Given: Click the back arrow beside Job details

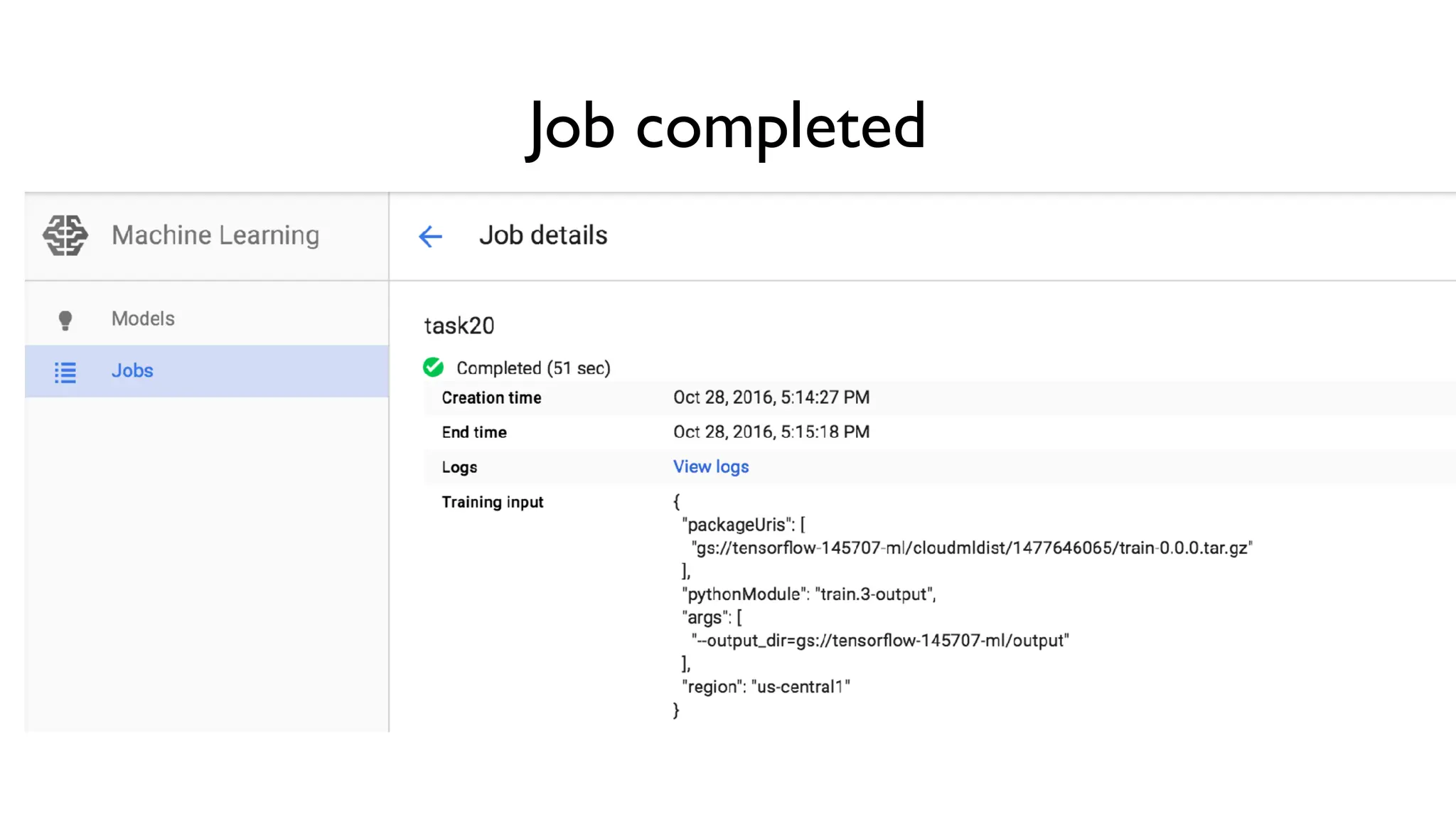Looking at the screenshot, I should (430, 236).
